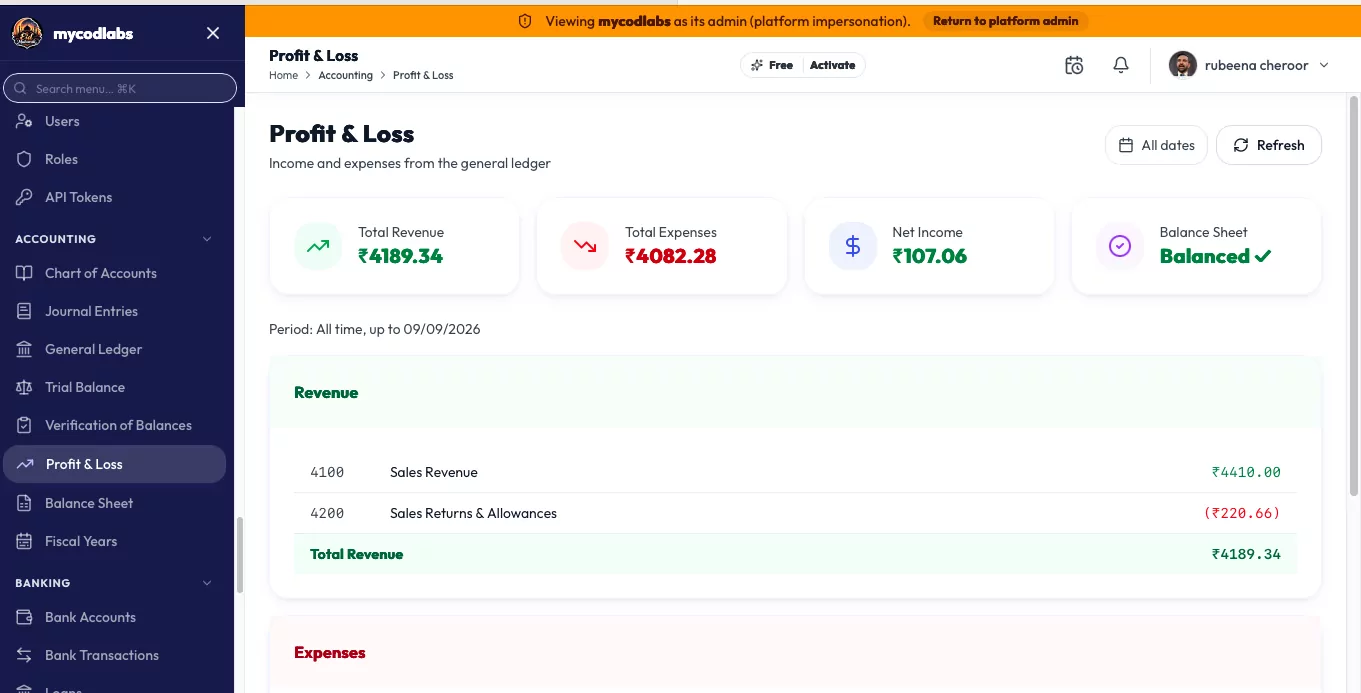Click Return to platform admin
Viewport: 1361px width, 693px height.
(x=1005, y=21)
